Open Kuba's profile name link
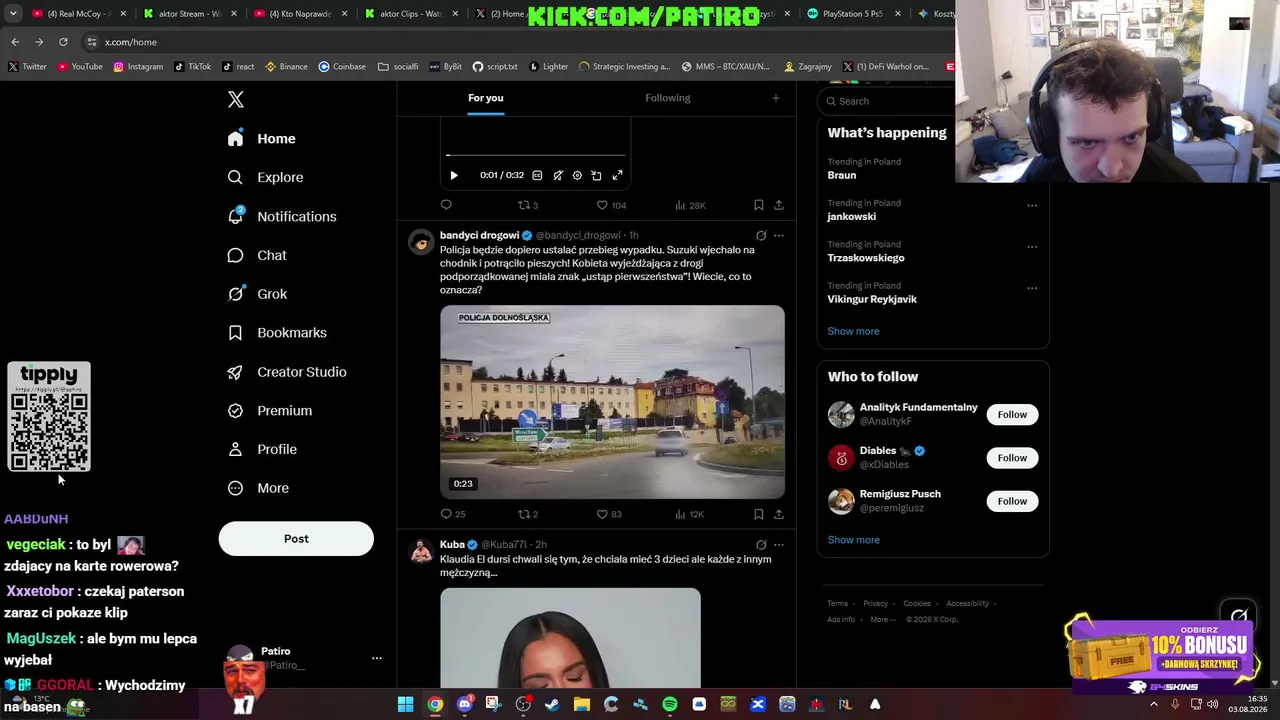Viewport: 1280px width, 720px height. point(452,545)
